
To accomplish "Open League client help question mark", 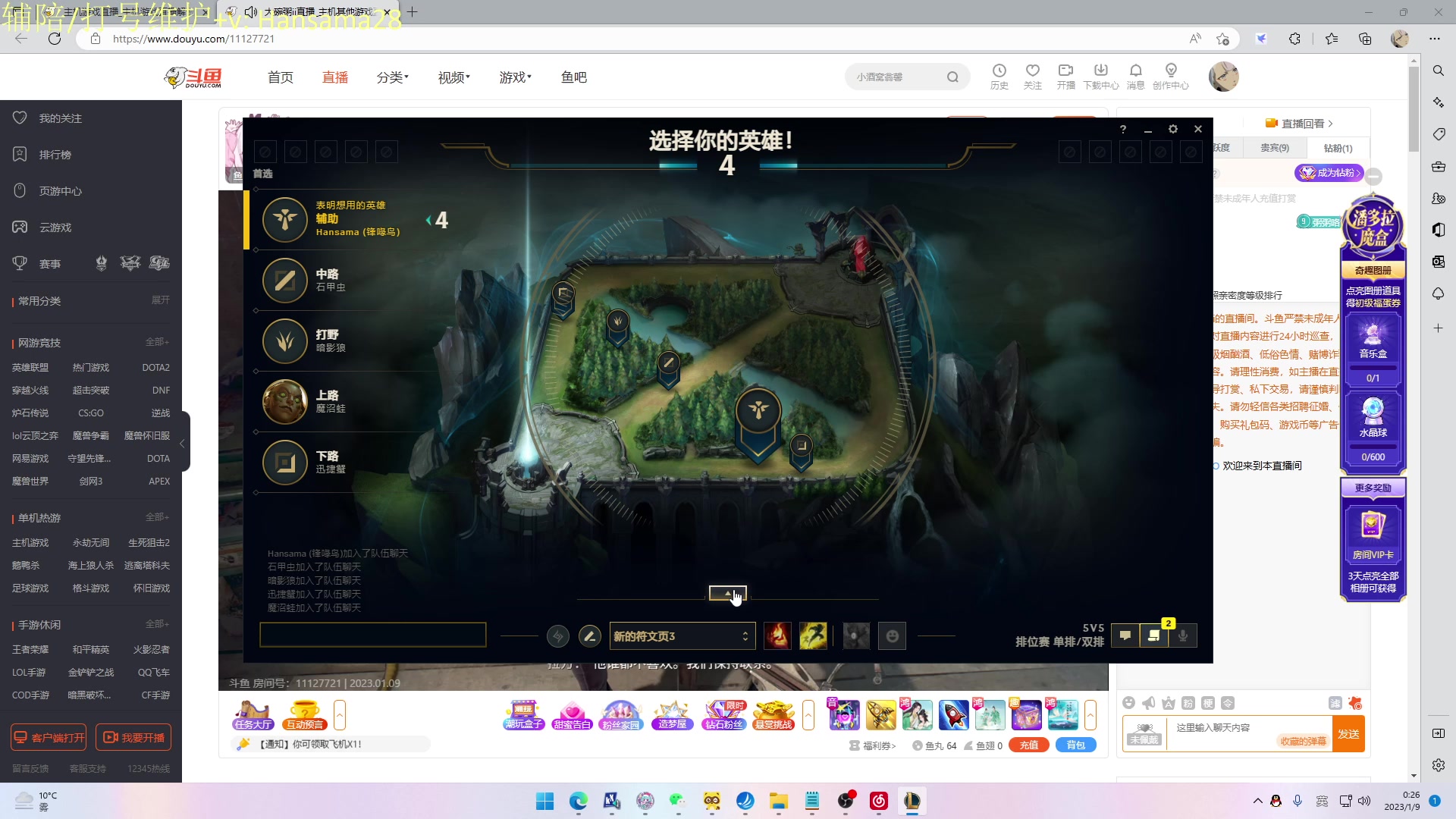I will [x=1123, y=130].
